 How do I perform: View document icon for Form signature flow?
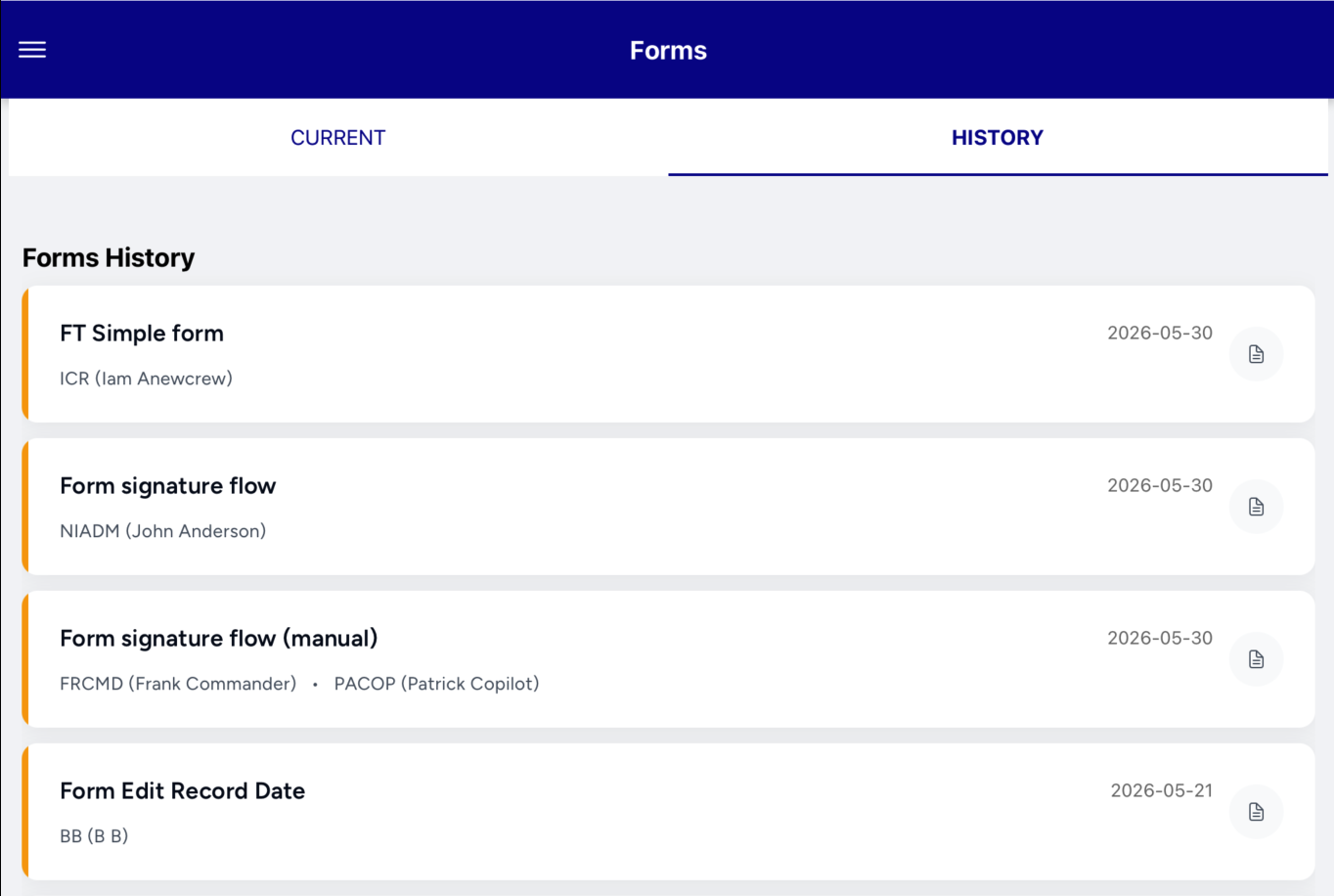(x=1256, y=507)
